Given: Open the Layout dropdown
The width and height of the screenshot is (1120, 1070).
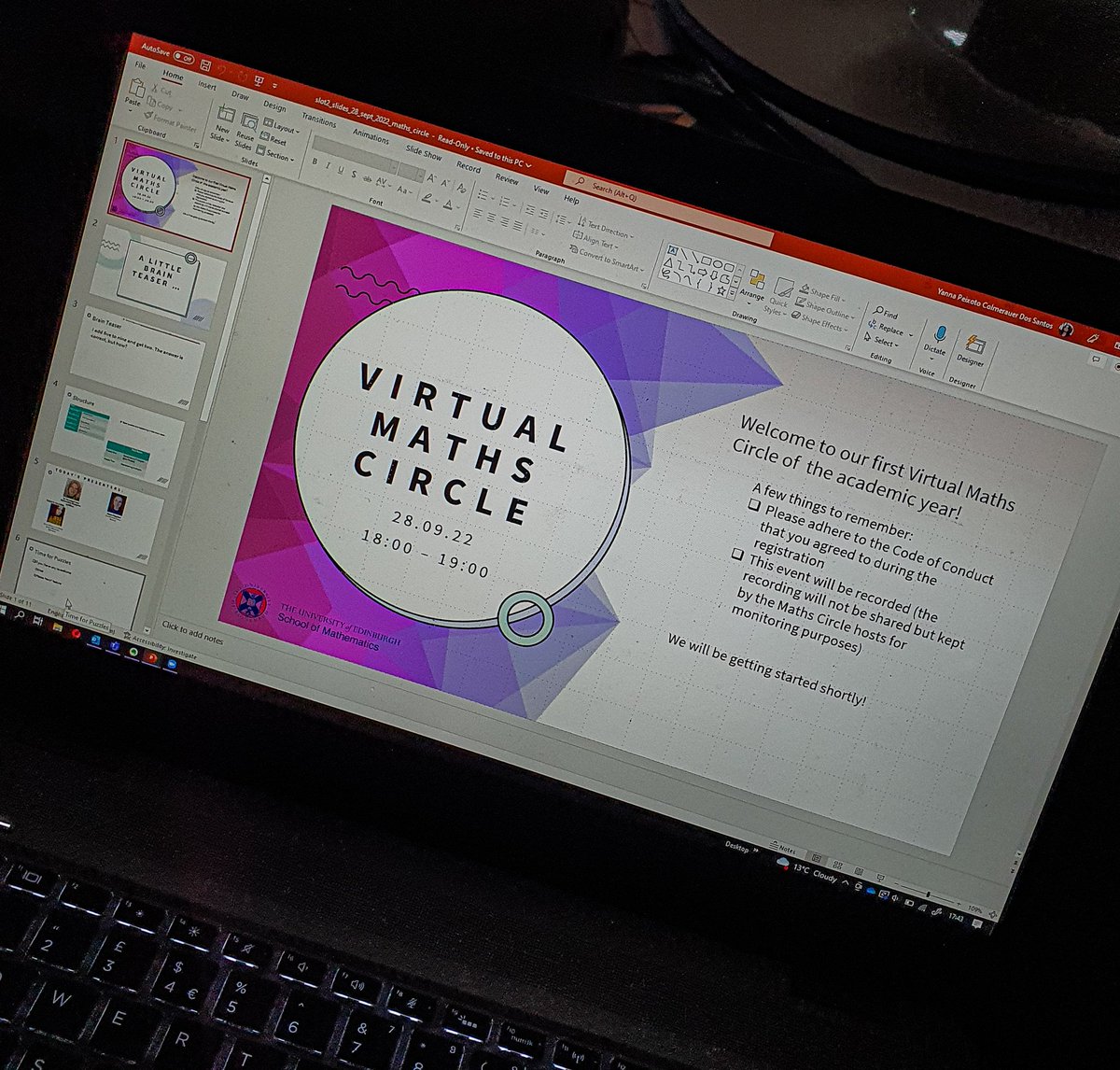Looking at the screenshot, I should (282, 126).
